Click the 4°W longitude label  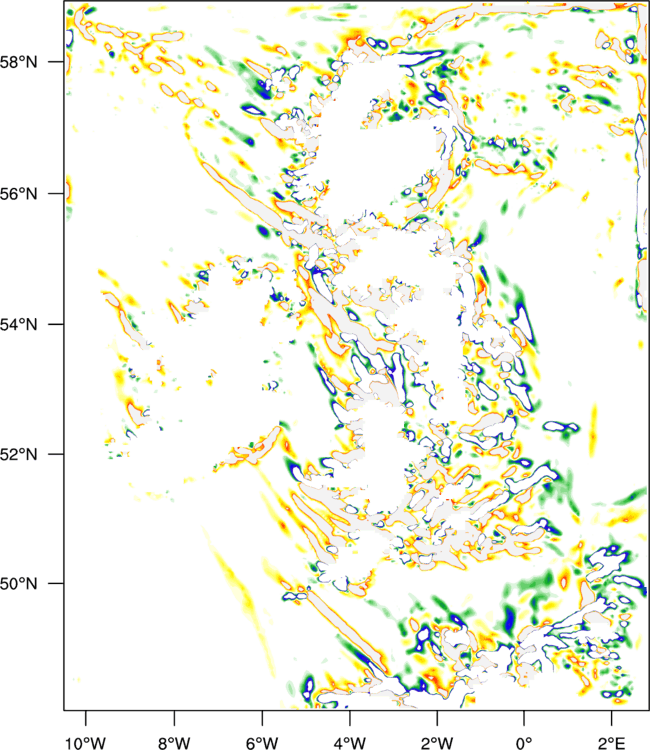pos(350,743)
